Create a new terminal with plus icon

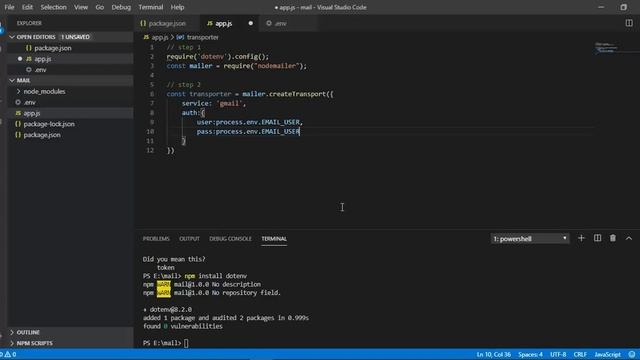coord(581,238)
